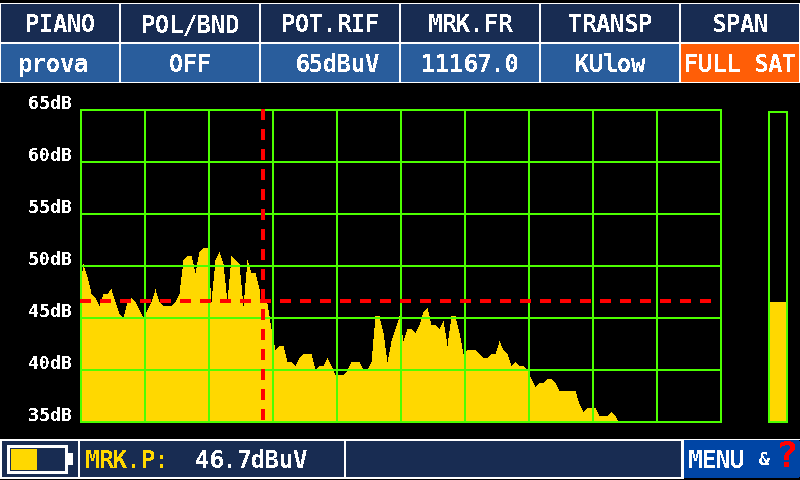Select the SPAN header cell
This screenshot has height=480, width=800.
[740, 23]
